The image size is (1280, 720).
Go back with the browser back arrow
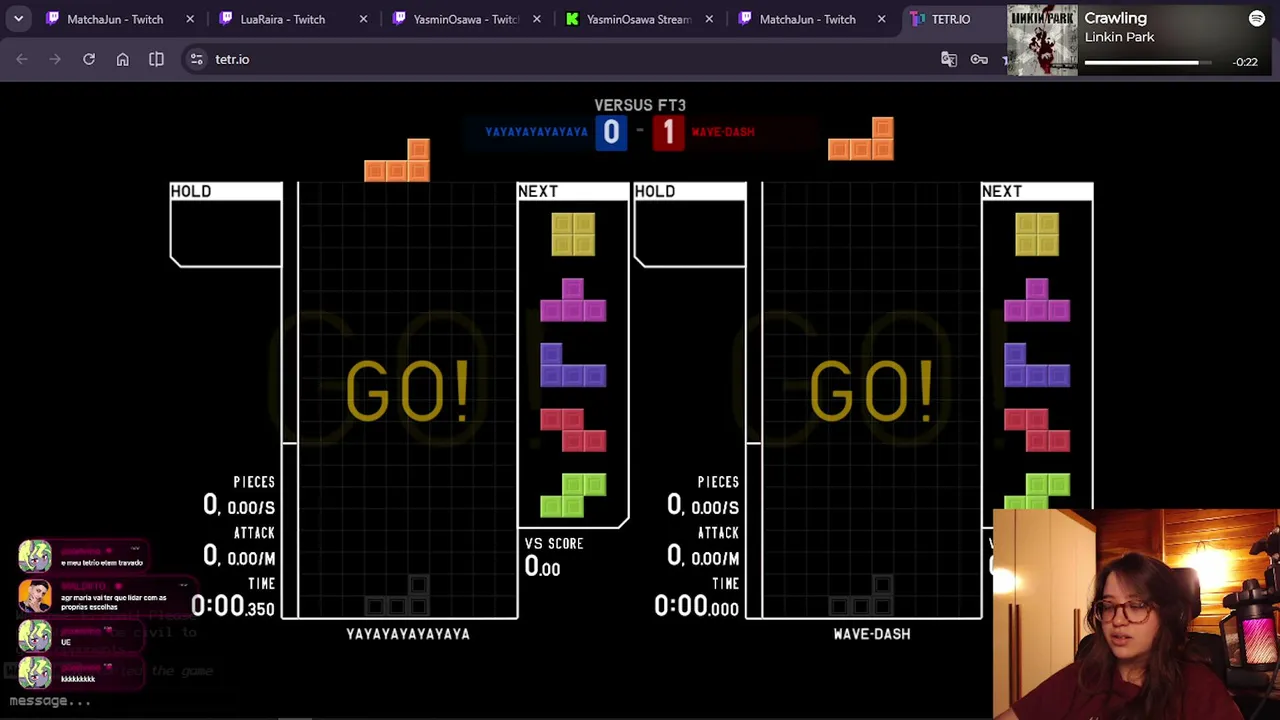22,59
